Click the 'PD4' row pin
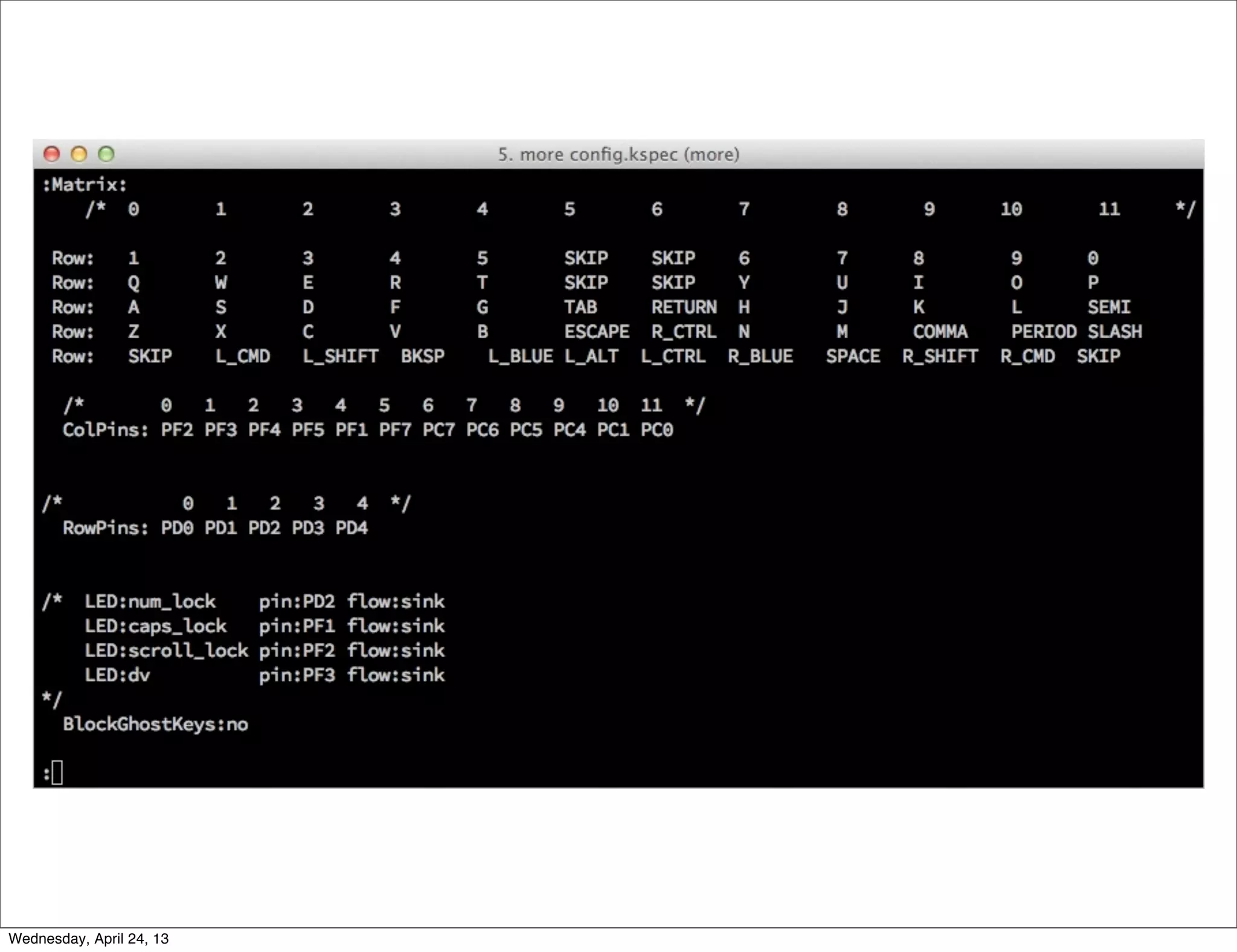The height and width of the screenshot is (952, 1237). [352, 528]
